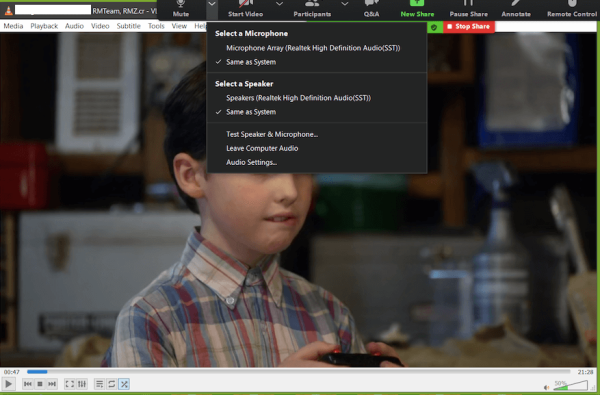This screenshot has height=395, width=600.
Task: Open VLC Tools menu
Action: (156, 26)
